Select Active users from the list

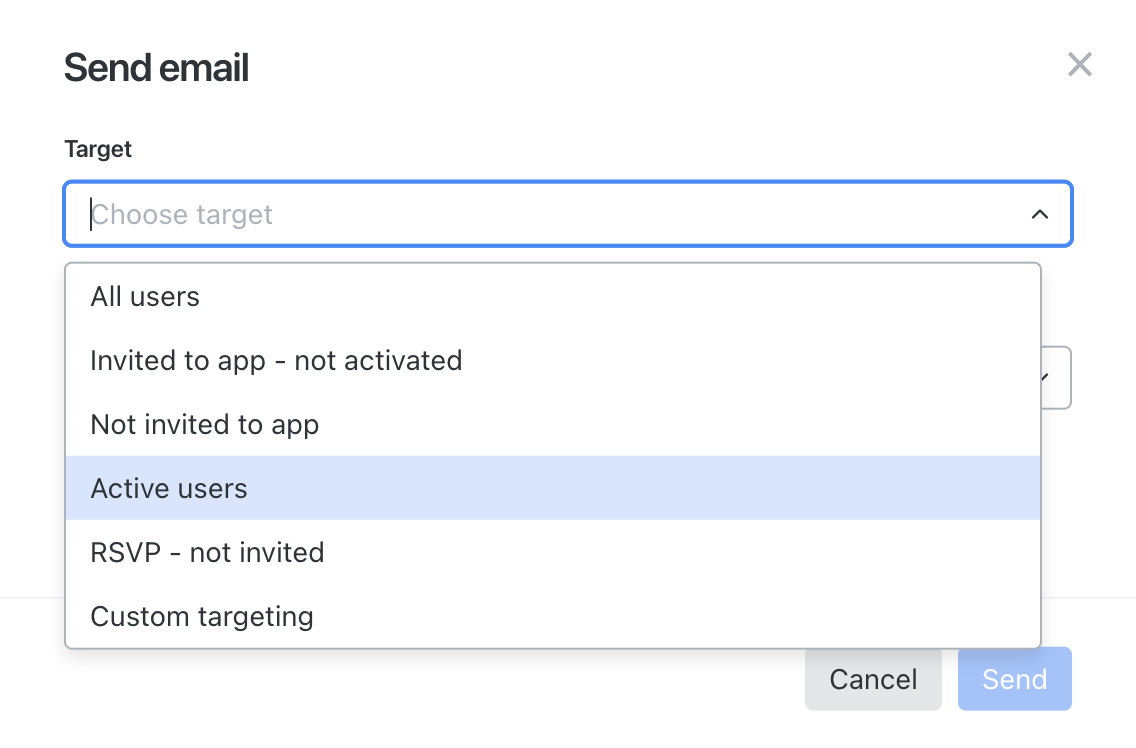553,488
